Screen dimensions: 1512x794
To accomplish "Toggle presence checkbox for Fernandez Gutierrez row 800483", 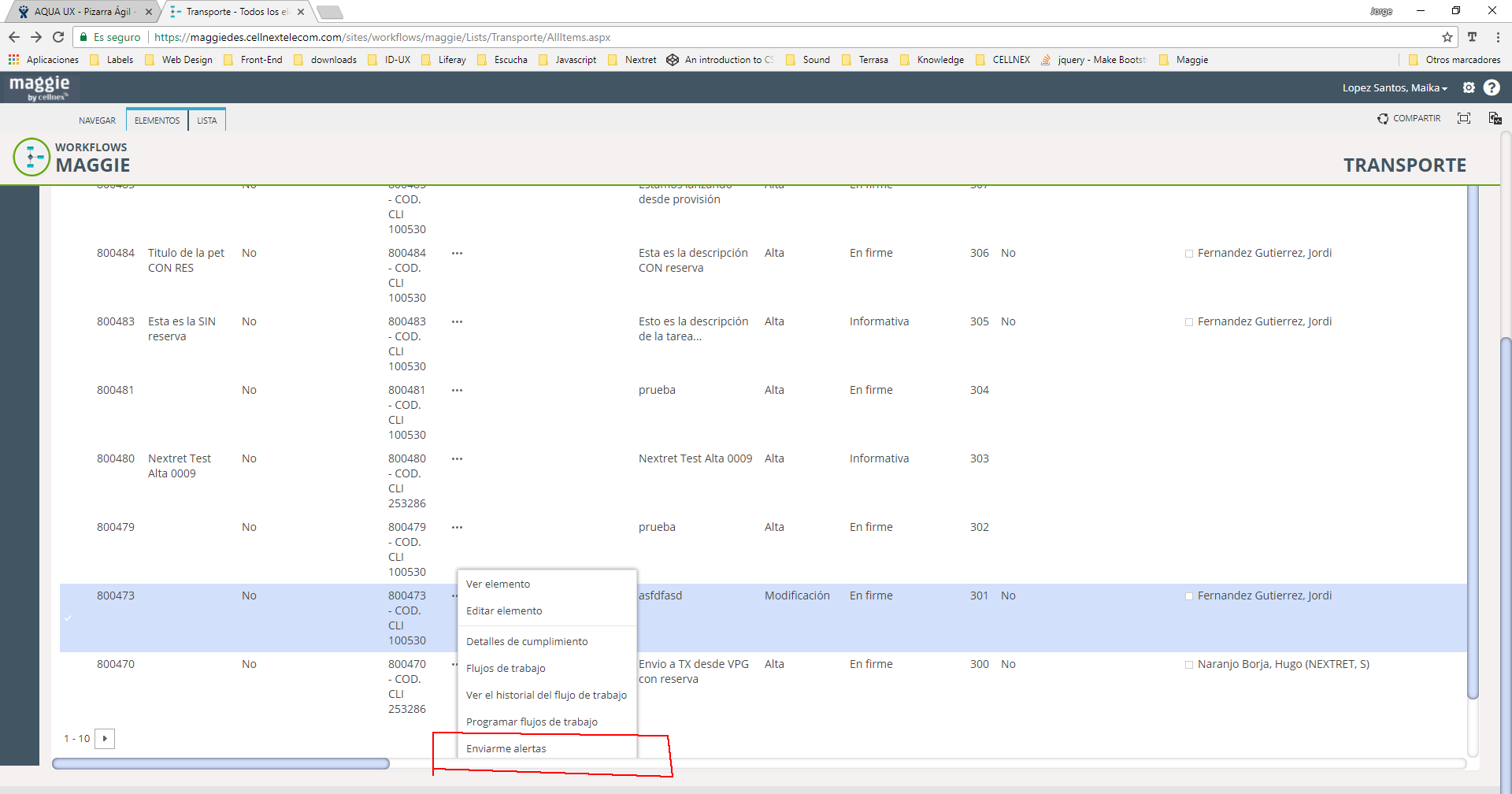I will 1189,322.
